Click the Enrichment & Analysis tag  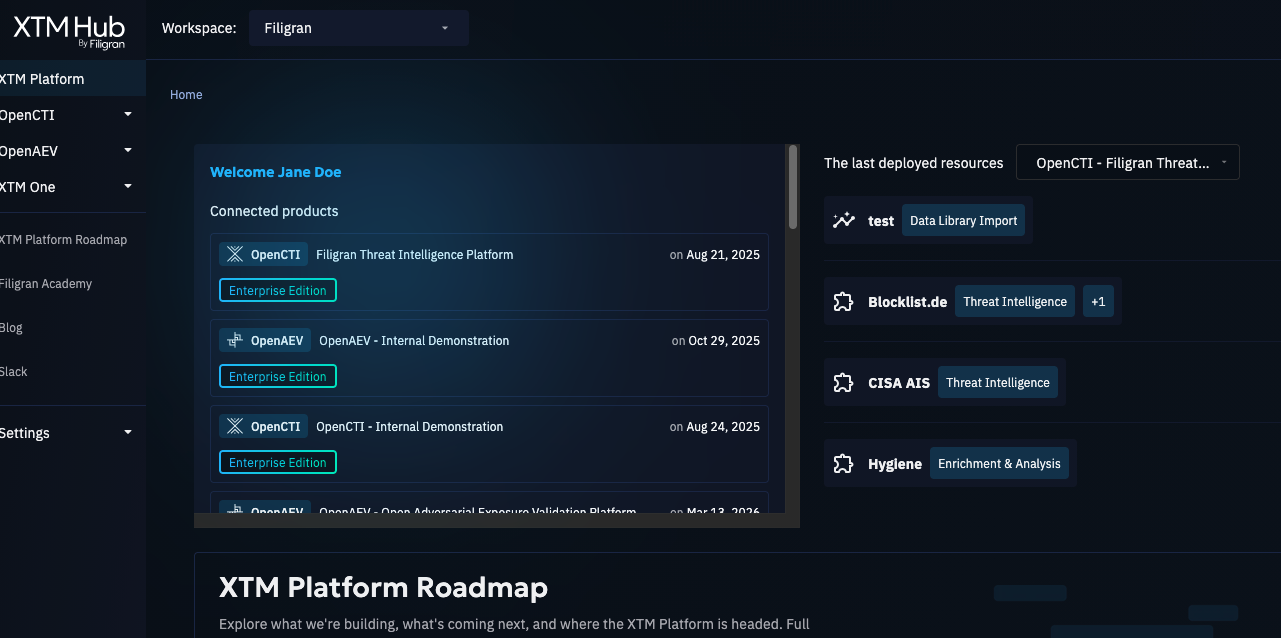click(999, 464)
